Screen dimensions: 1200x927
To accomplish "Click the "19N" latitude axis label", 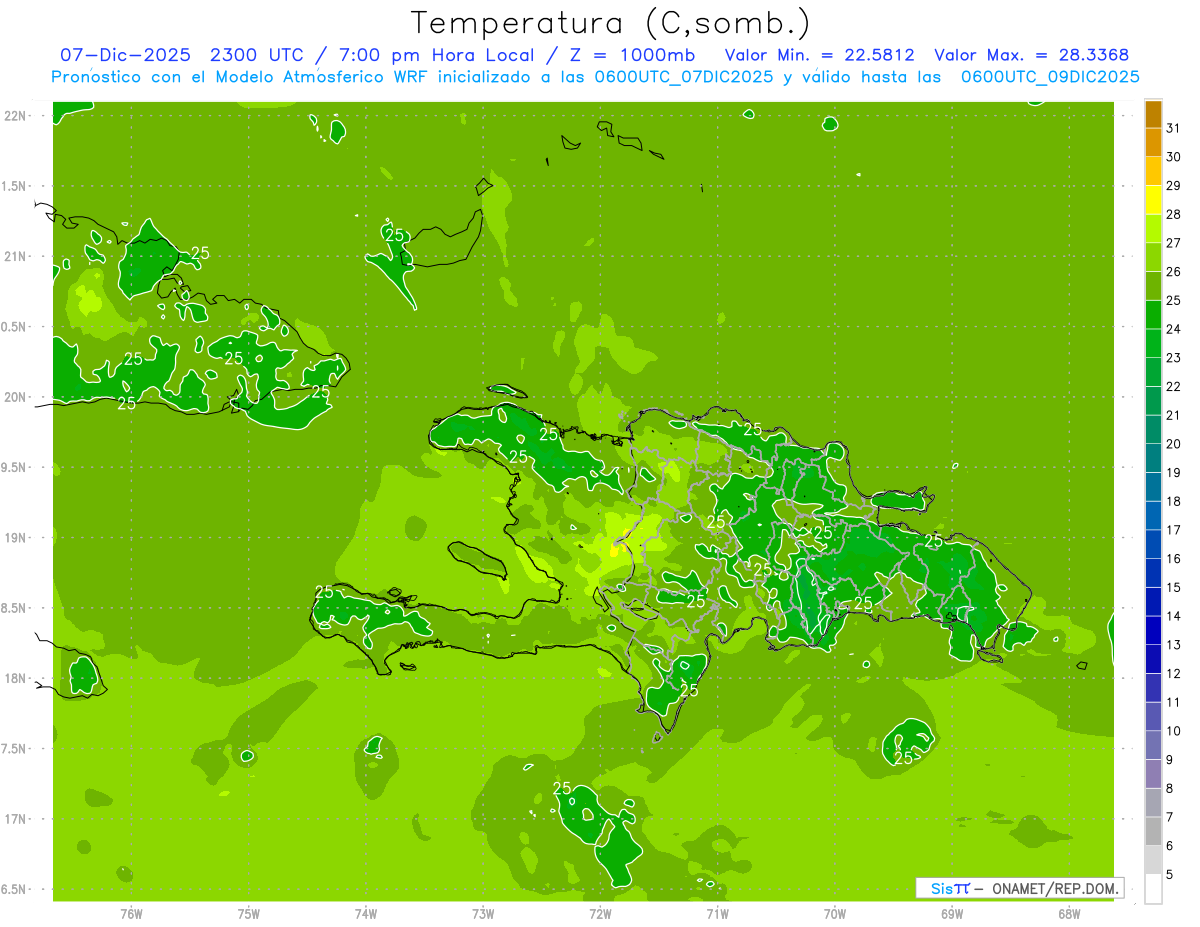I will (16, 538).
